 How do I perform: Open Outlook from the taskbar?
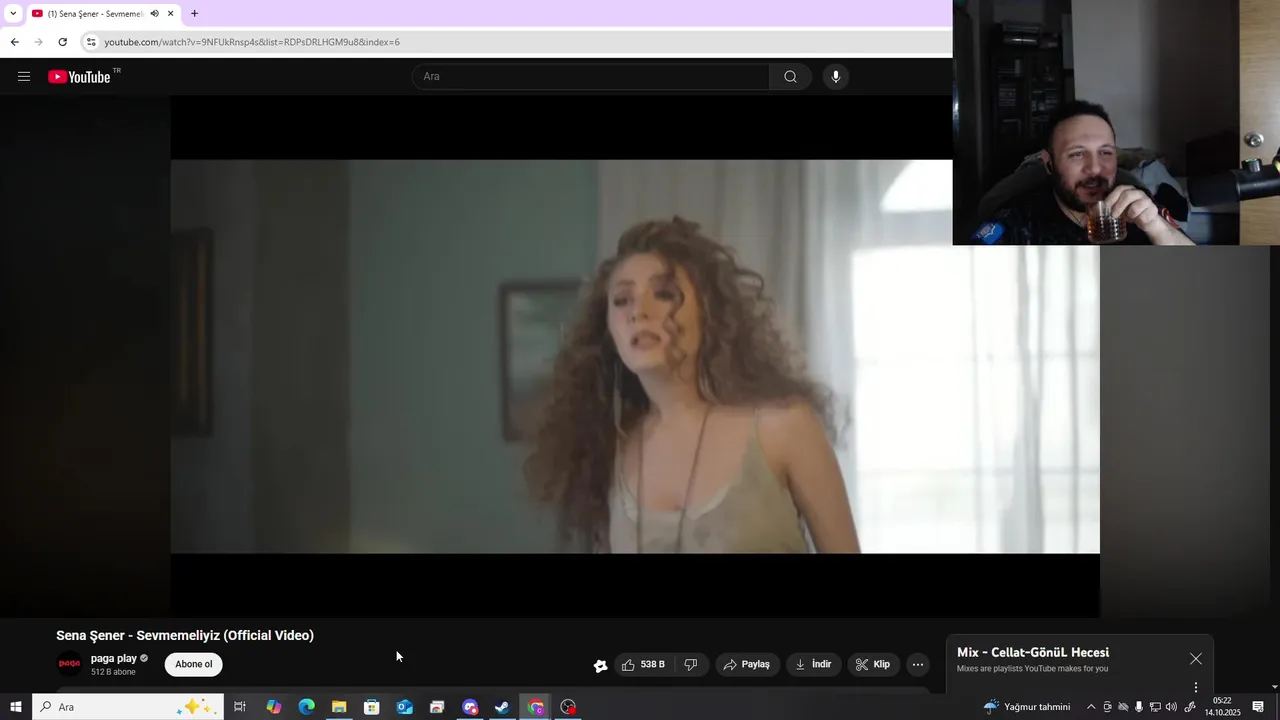coord(404,707)
